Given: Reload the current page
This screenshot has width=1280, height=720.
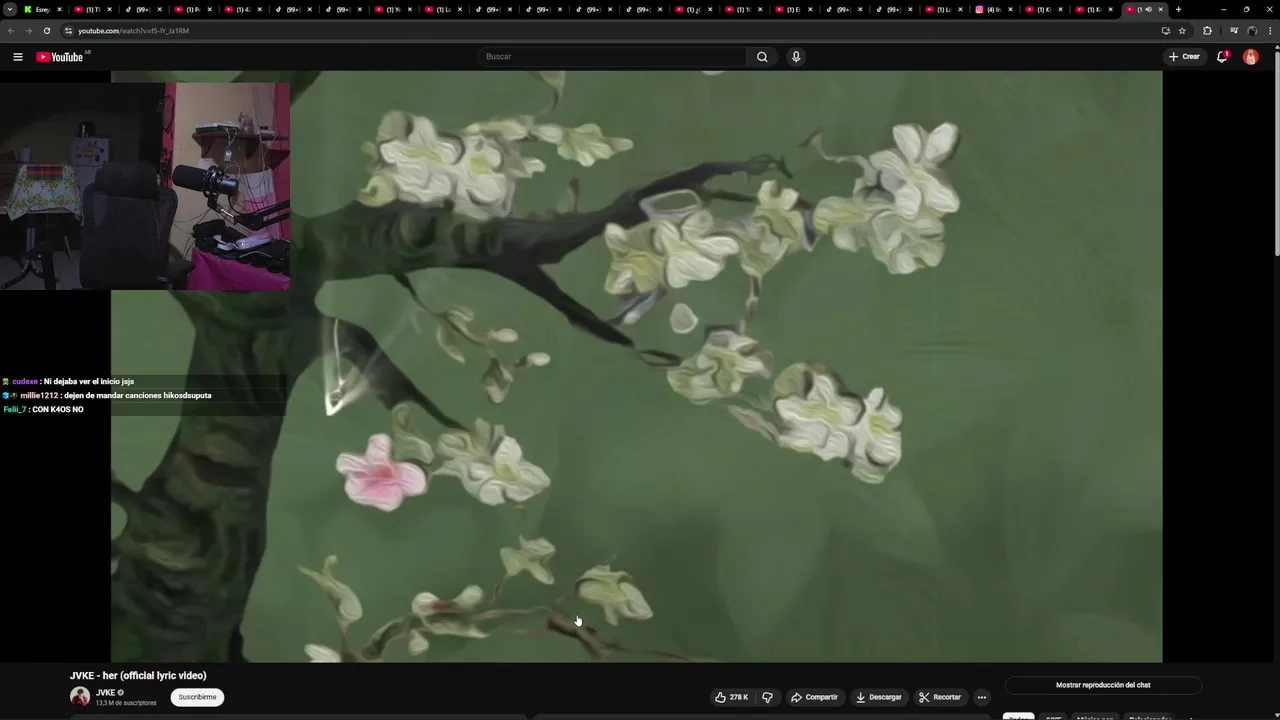Looking at the screenshot, I should [46, 31].
